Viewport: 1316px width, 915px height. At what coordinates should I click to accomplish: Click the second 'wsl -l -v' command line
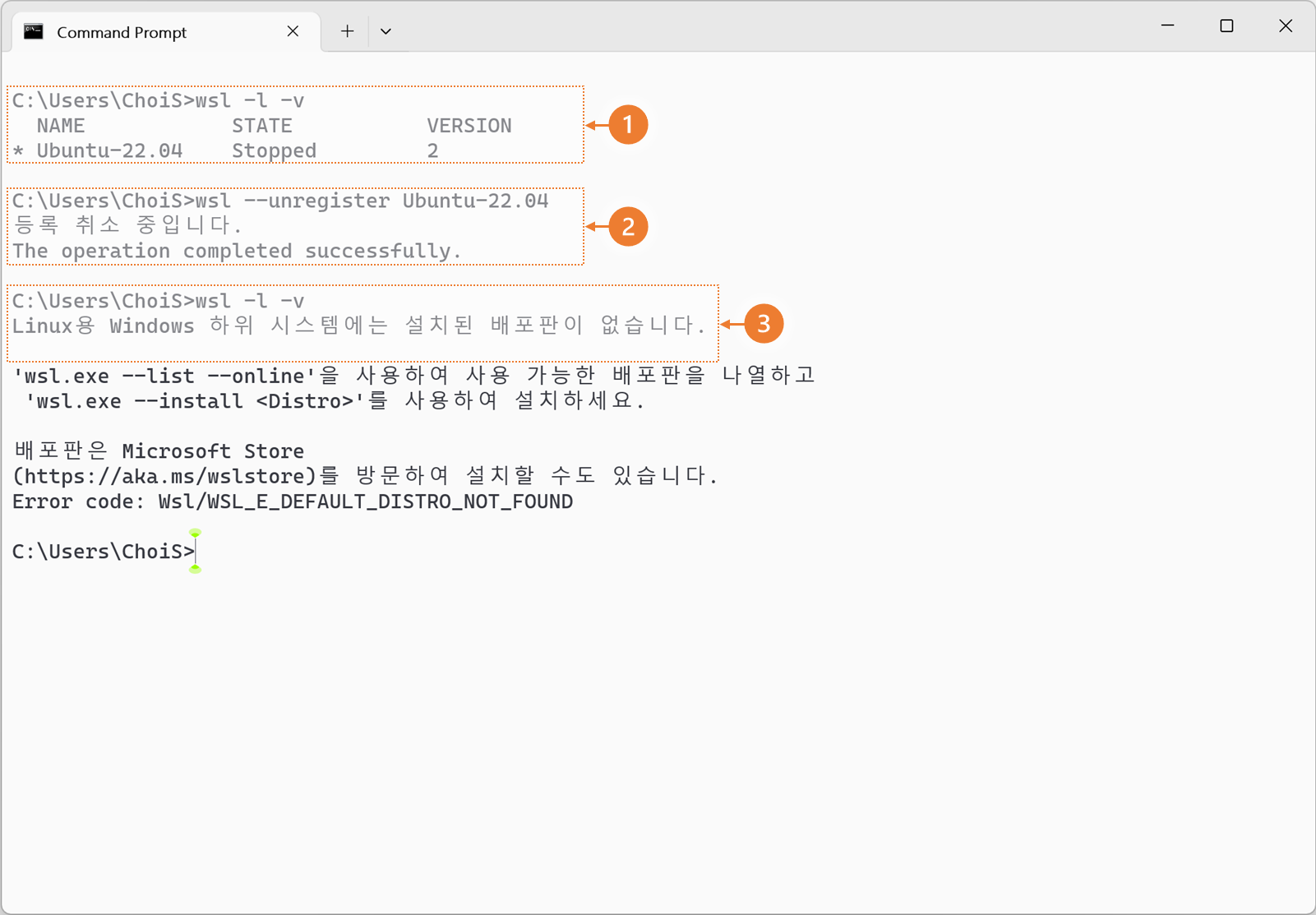(158, 301)
